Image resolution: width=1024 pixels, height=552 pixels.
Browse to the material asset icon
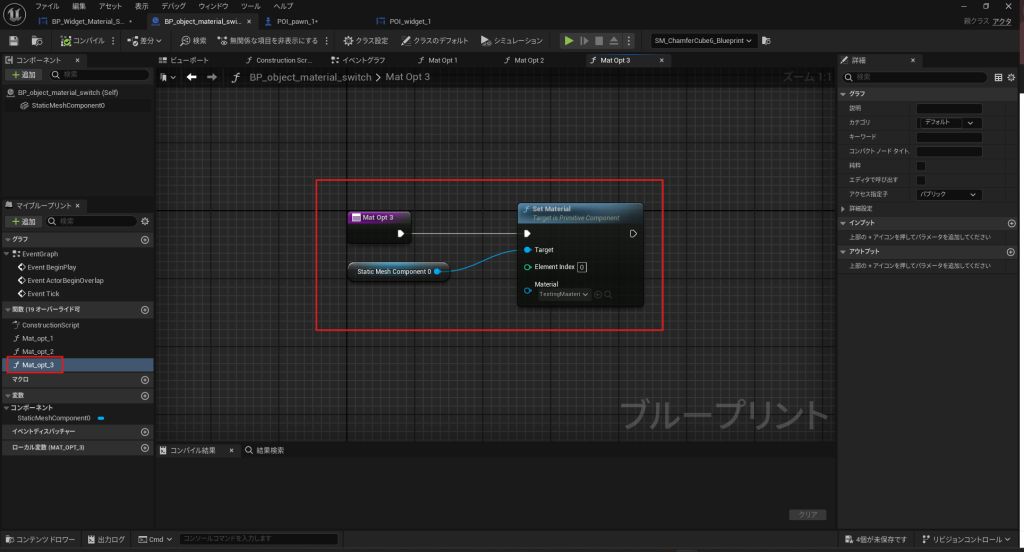pos(607,294)
